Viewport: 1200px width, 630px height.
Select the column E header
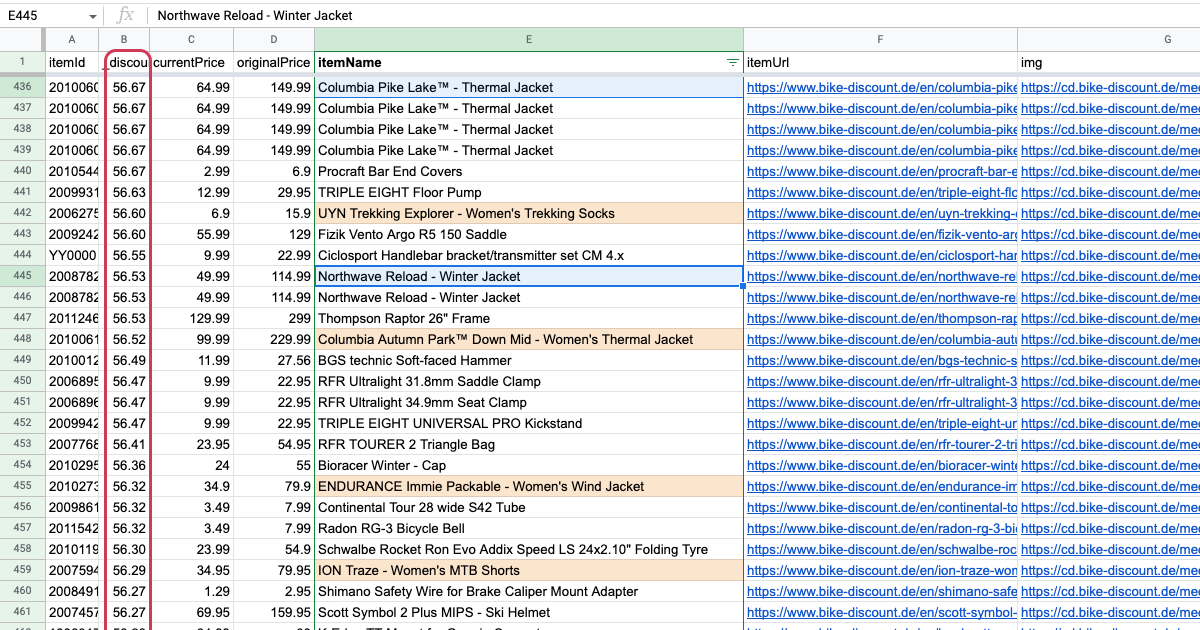(528, 39)
